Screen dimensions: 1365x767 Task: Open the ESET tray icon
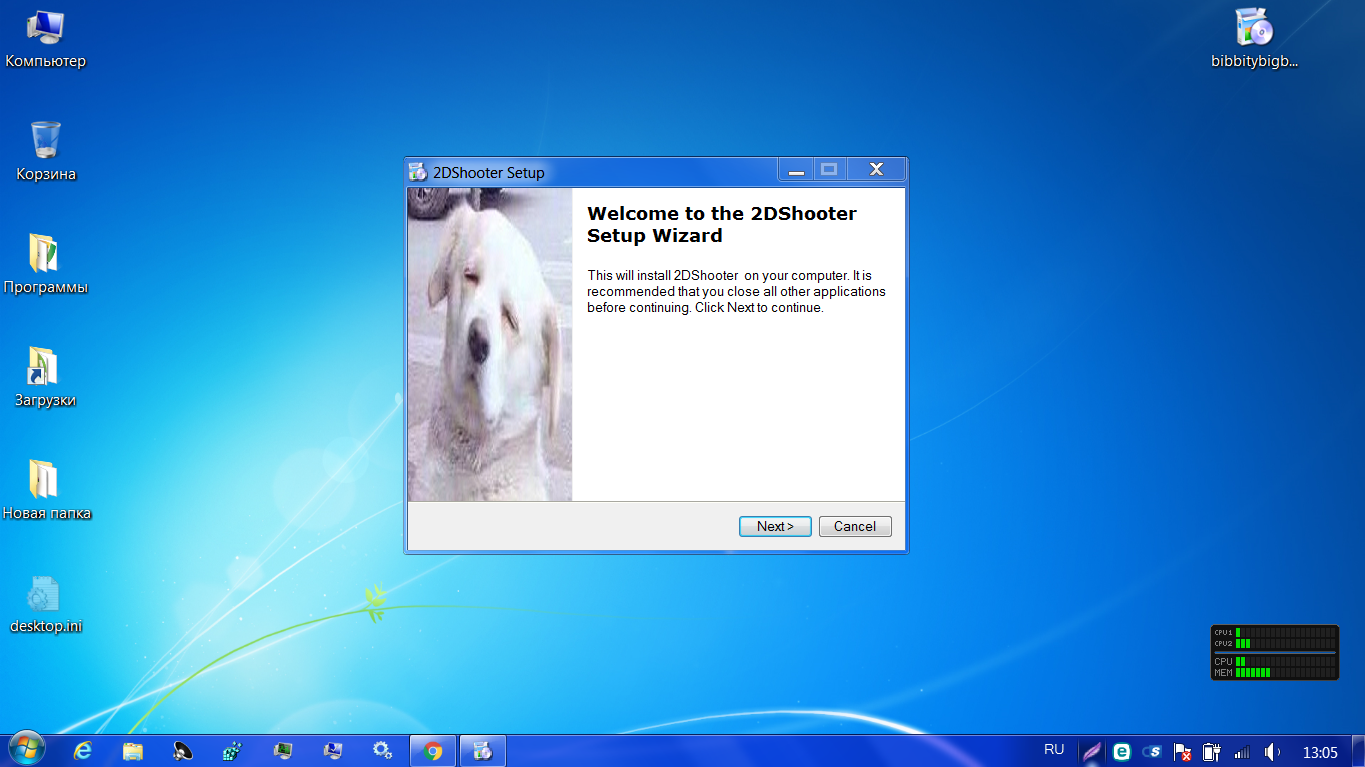point(1122,751)
